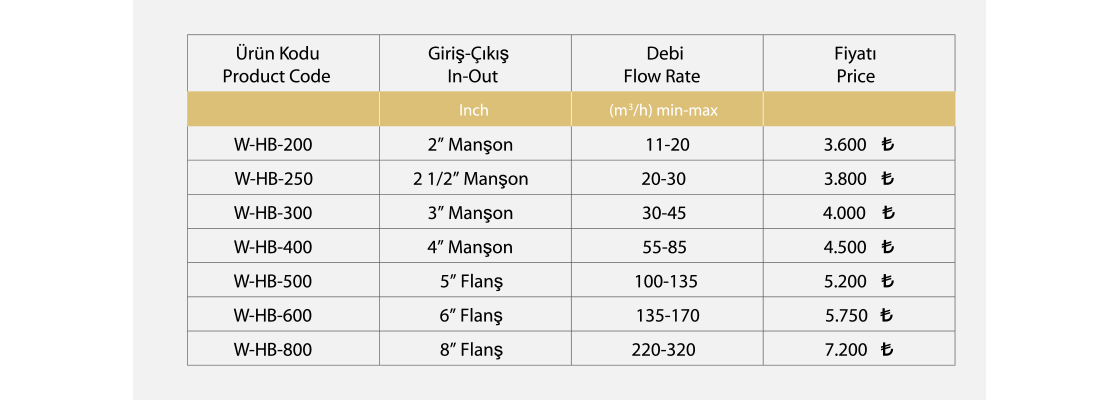Select the 55-85 flow rate cell
This screenshot has width=1120, height=400.
coord(664,247)
